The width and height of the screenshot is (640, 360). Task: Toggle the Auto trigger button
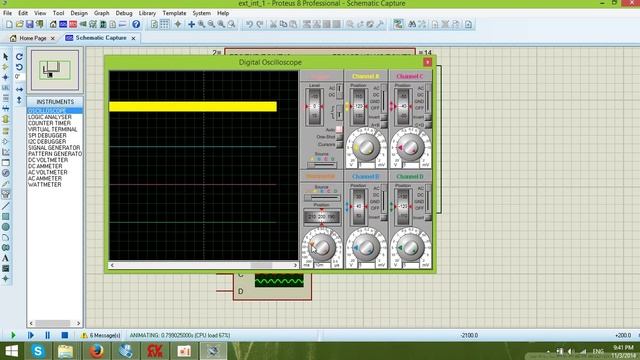(x=339, y=130)
